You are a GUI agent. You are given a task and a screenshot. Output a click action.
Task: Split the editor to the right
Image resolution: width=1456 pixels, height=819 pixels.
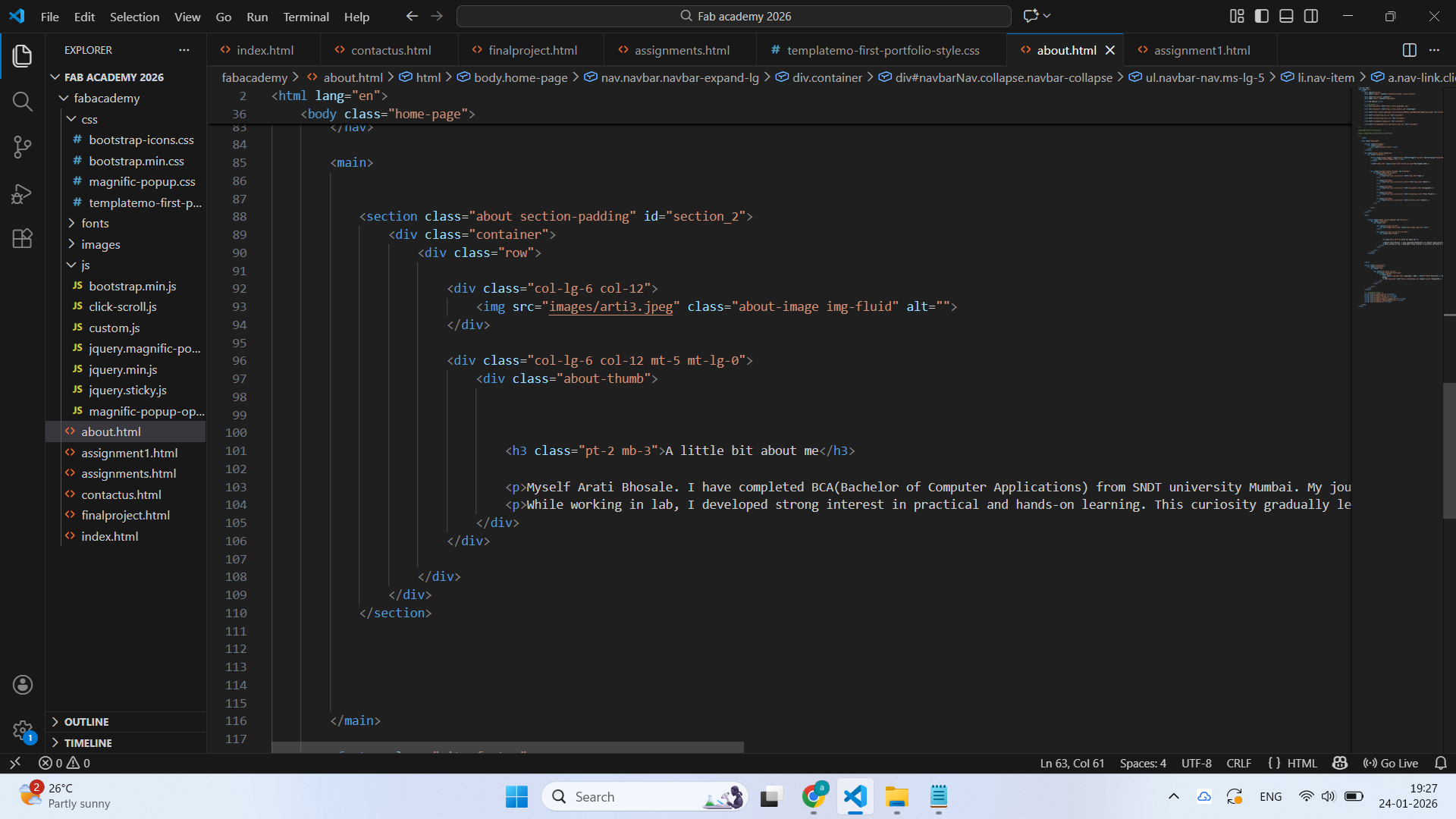coord(1409,50)
